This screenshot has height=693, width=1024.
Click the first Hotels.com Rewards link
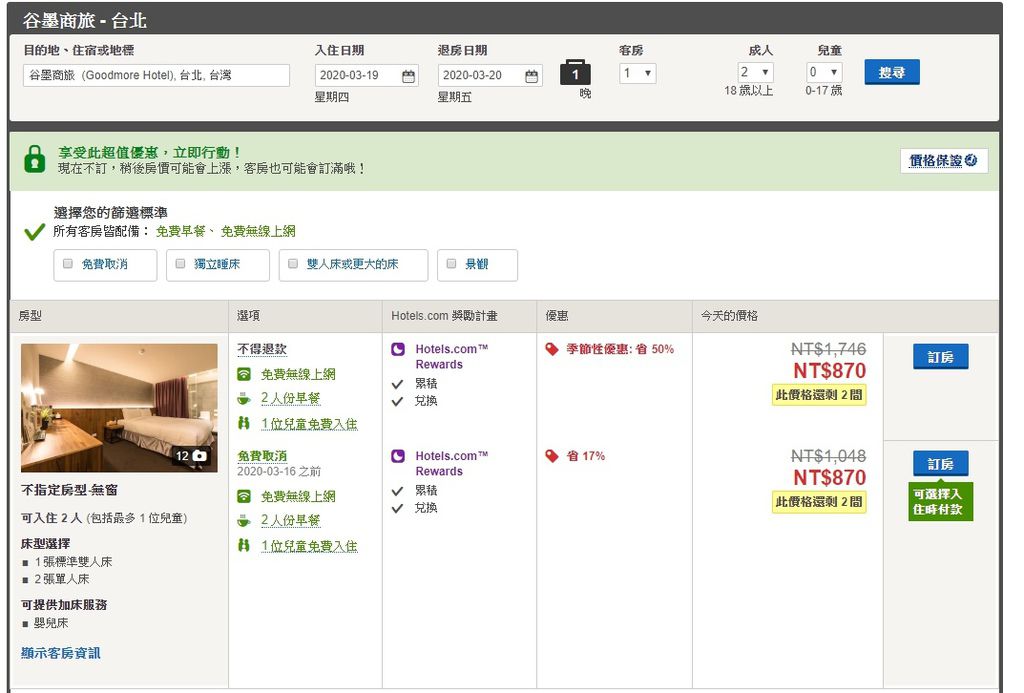click(x=452, y=357)
